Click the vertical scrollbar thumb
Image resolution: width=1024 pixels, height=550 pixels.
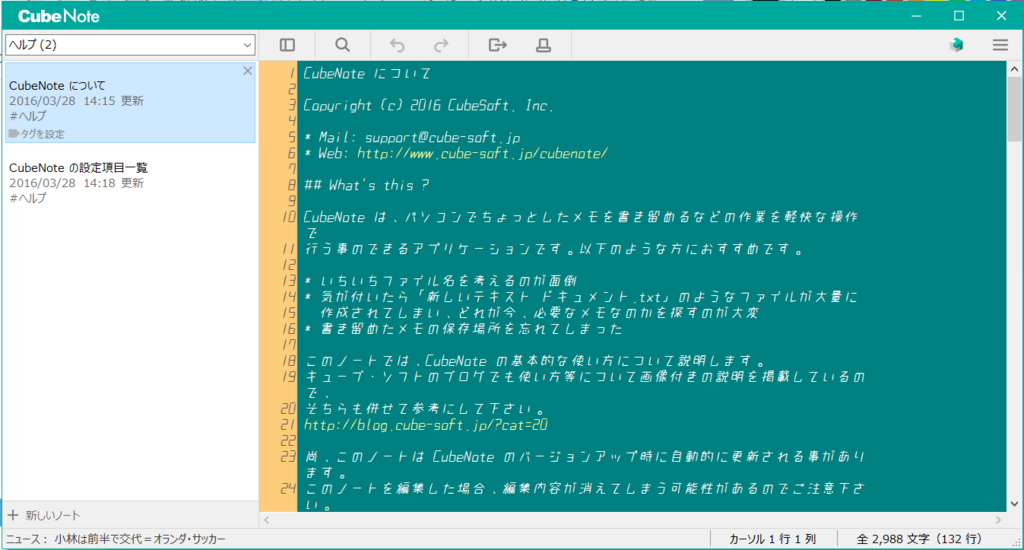coord(1014,108)
